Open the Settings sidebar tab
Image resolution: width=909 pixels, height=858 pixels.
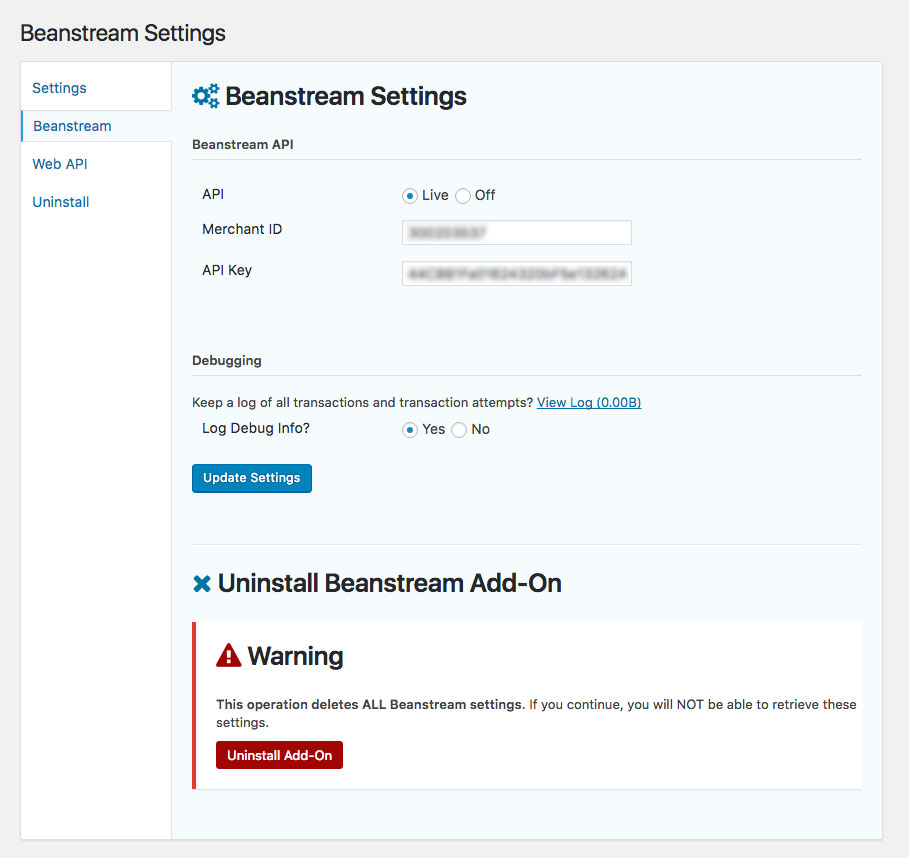(59, 88)
